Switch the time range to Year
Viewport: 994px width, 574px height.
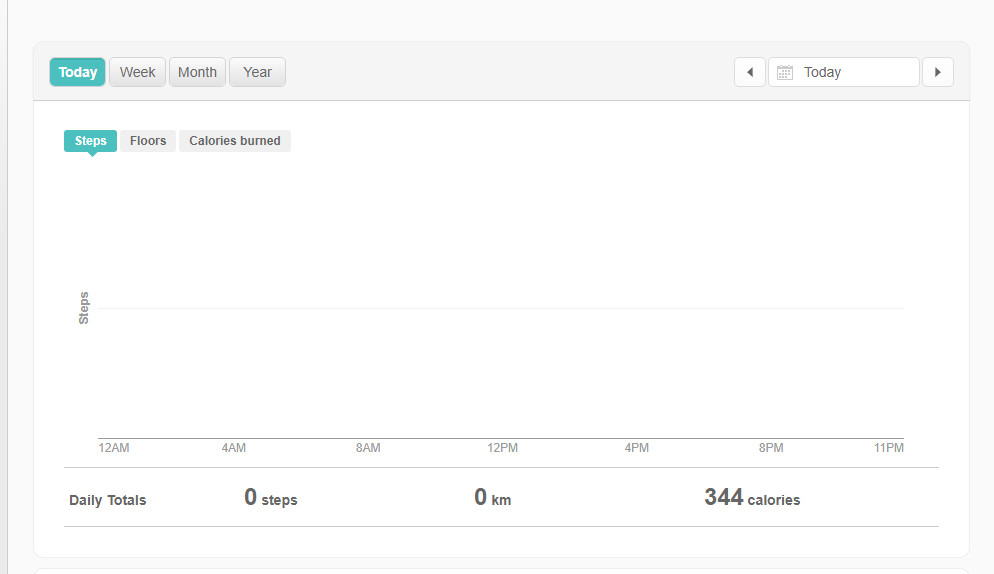pyautogui.click(x=257, y=72)
